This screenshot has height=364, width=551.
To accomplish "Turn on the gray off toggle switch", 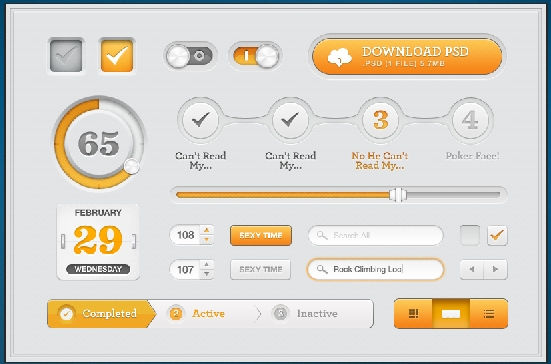I will coord(190,56).
